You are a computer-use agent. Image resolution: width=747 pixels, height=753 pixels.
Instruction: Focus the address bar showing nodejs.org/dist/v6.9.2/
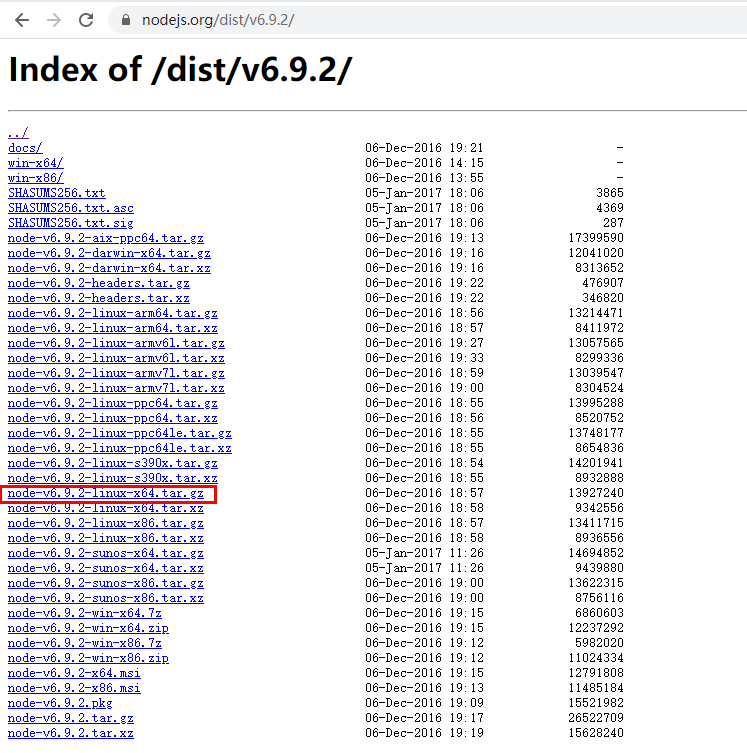click(427, 20)
